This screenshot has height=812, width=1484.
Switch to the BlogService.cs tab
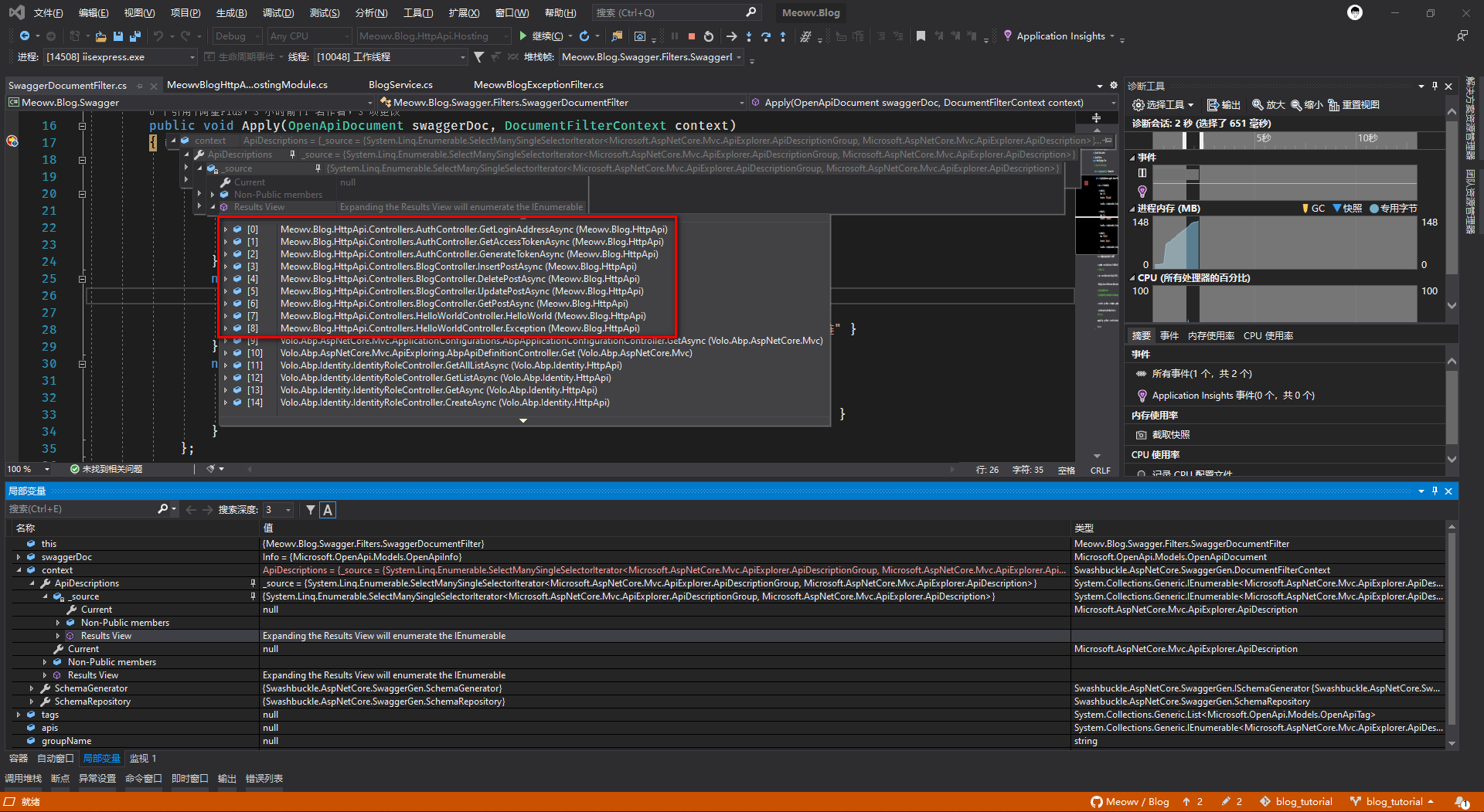click(400, 85)
